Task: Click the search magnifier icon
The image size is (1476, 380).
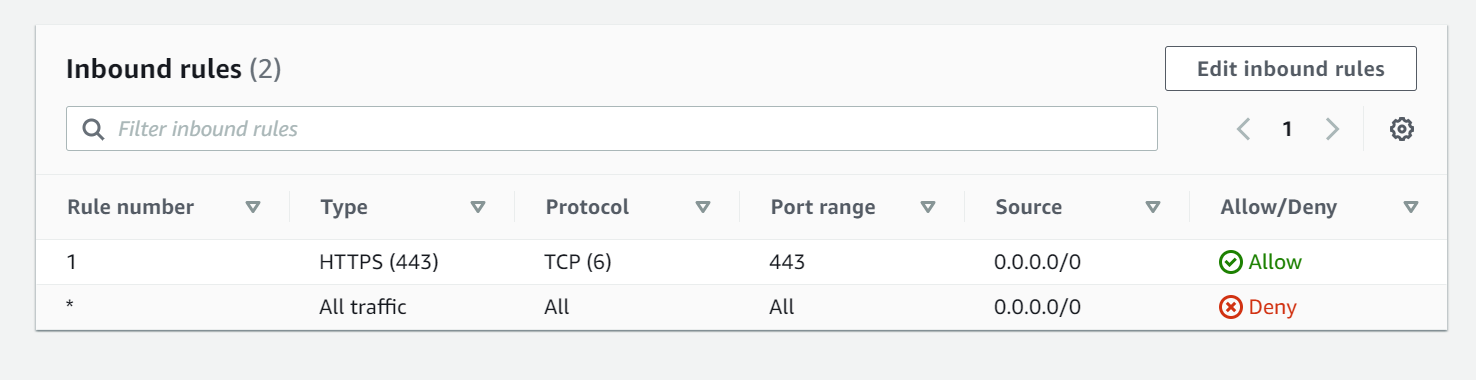Action: pos(93,129)
